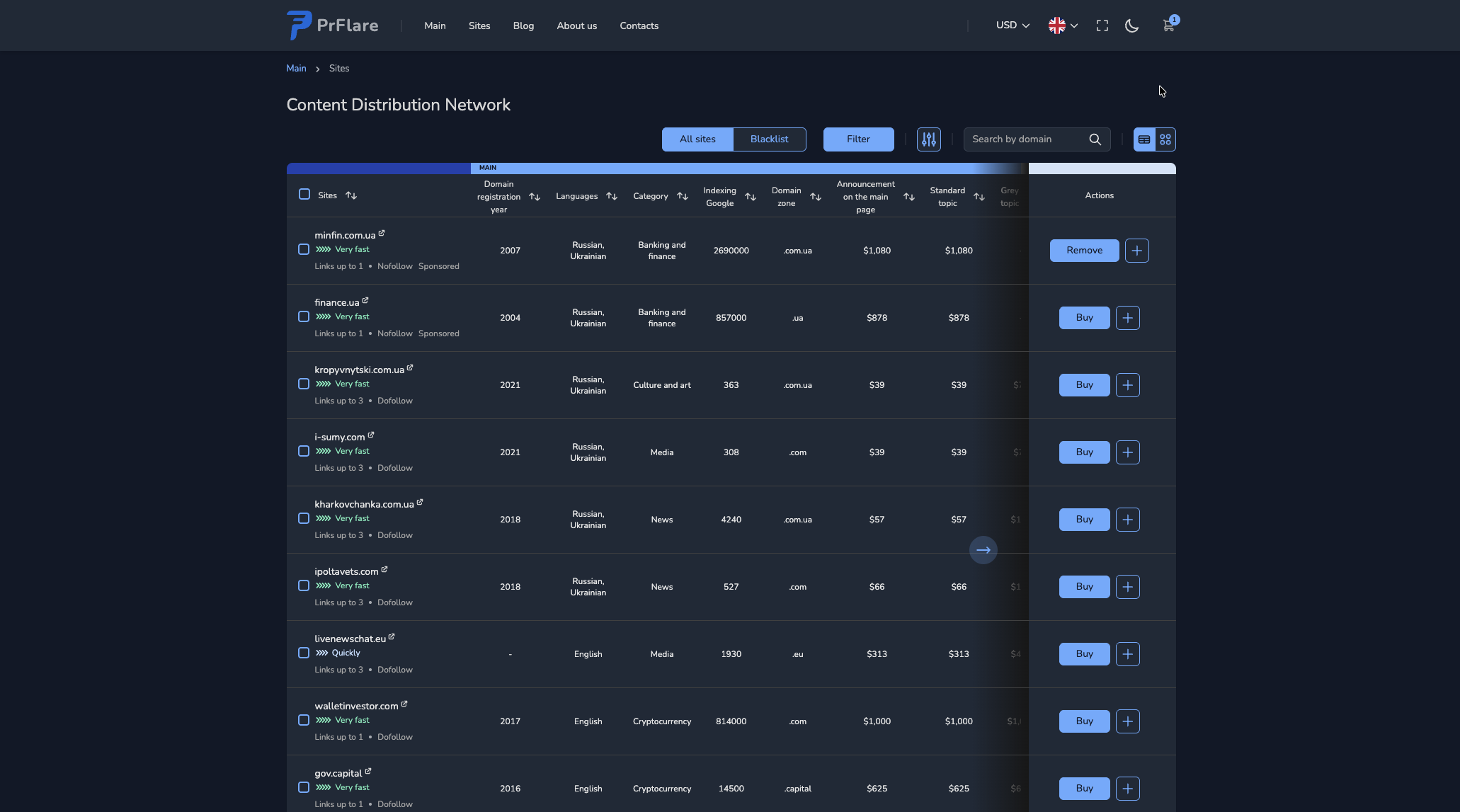Expand language flag selector
Image resolution: width=1460 pixels, height=812 pixels.
pos(1063,25)
